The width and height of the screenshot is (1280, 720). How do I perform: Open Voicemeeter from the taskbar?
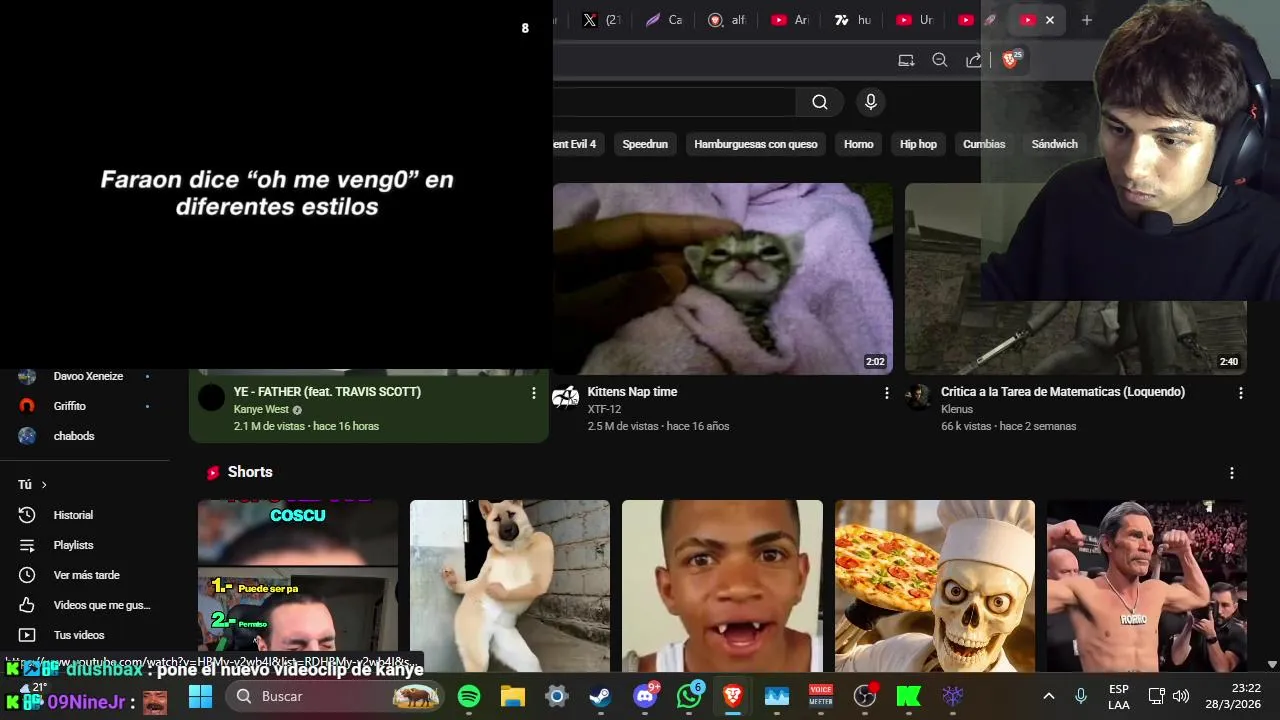pyautogui.click(x=821, y=696)
